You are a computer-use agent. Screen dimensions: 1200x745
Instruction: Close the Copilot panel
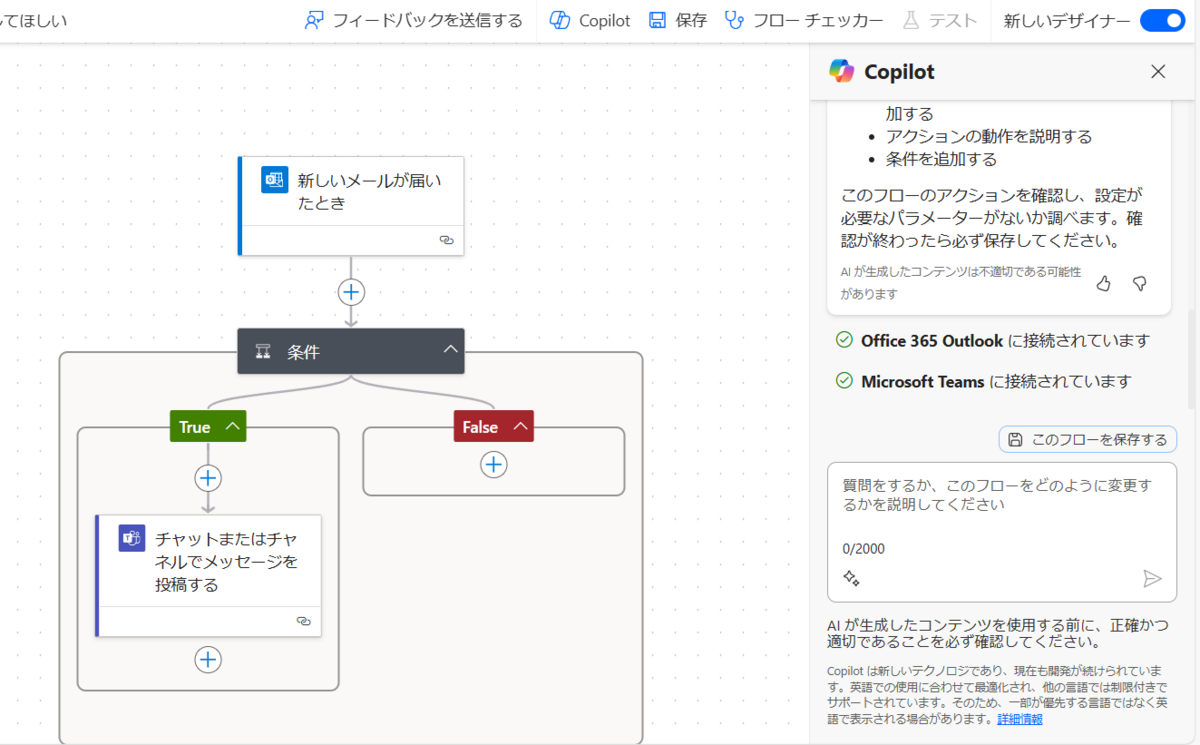click(x=1158, y=71)
